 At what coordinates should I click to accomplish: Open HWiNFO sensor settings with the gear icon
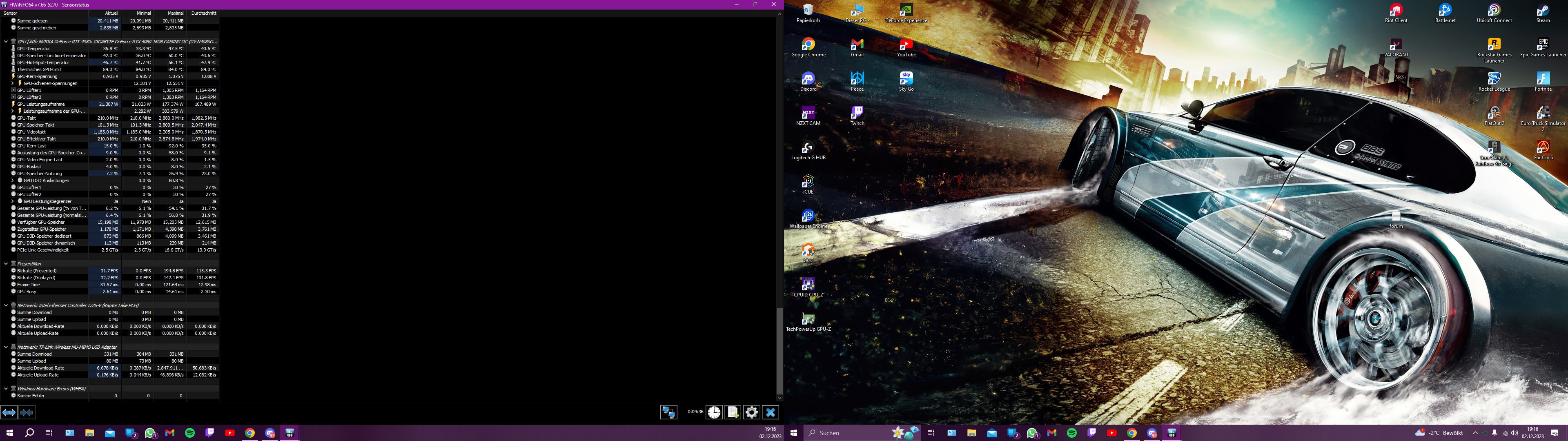[x=752, y=412]
